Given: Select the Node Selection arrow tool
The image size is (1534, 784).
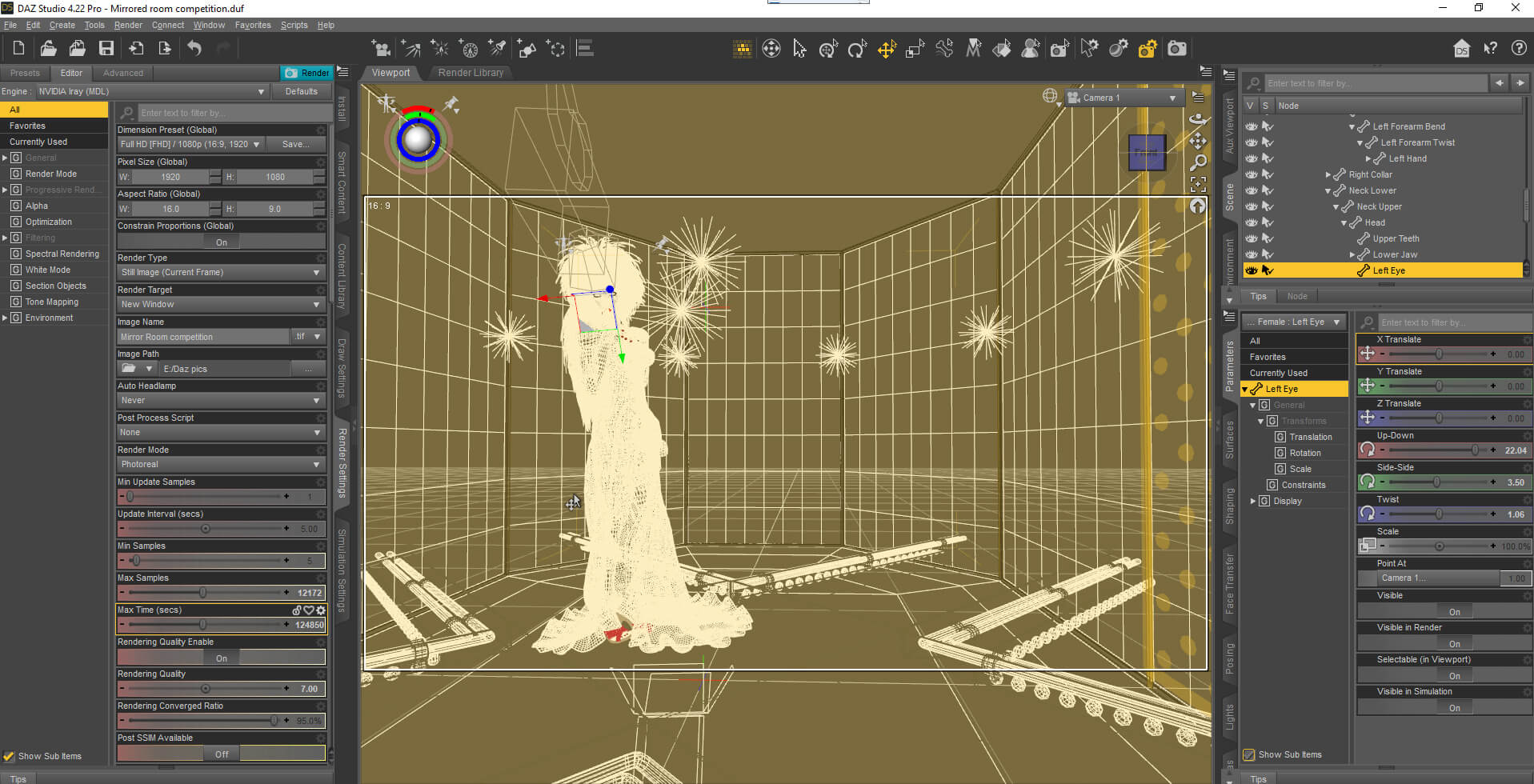Looking at the screenshot, I should pyautogui.click(x=799, y=49).
